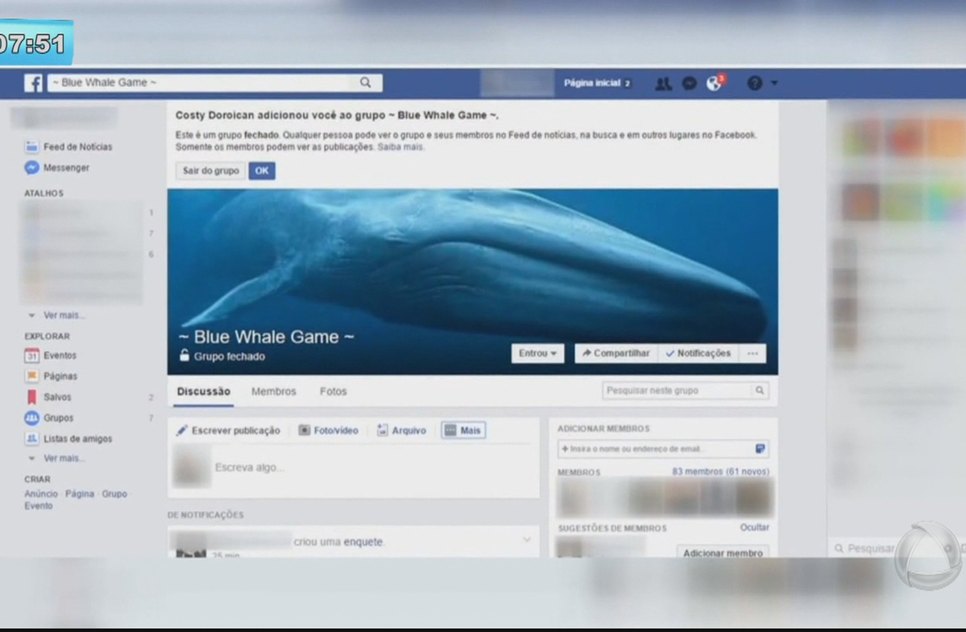Click Evento link under Criar
966x632 pixels.
tap(38, 506)
